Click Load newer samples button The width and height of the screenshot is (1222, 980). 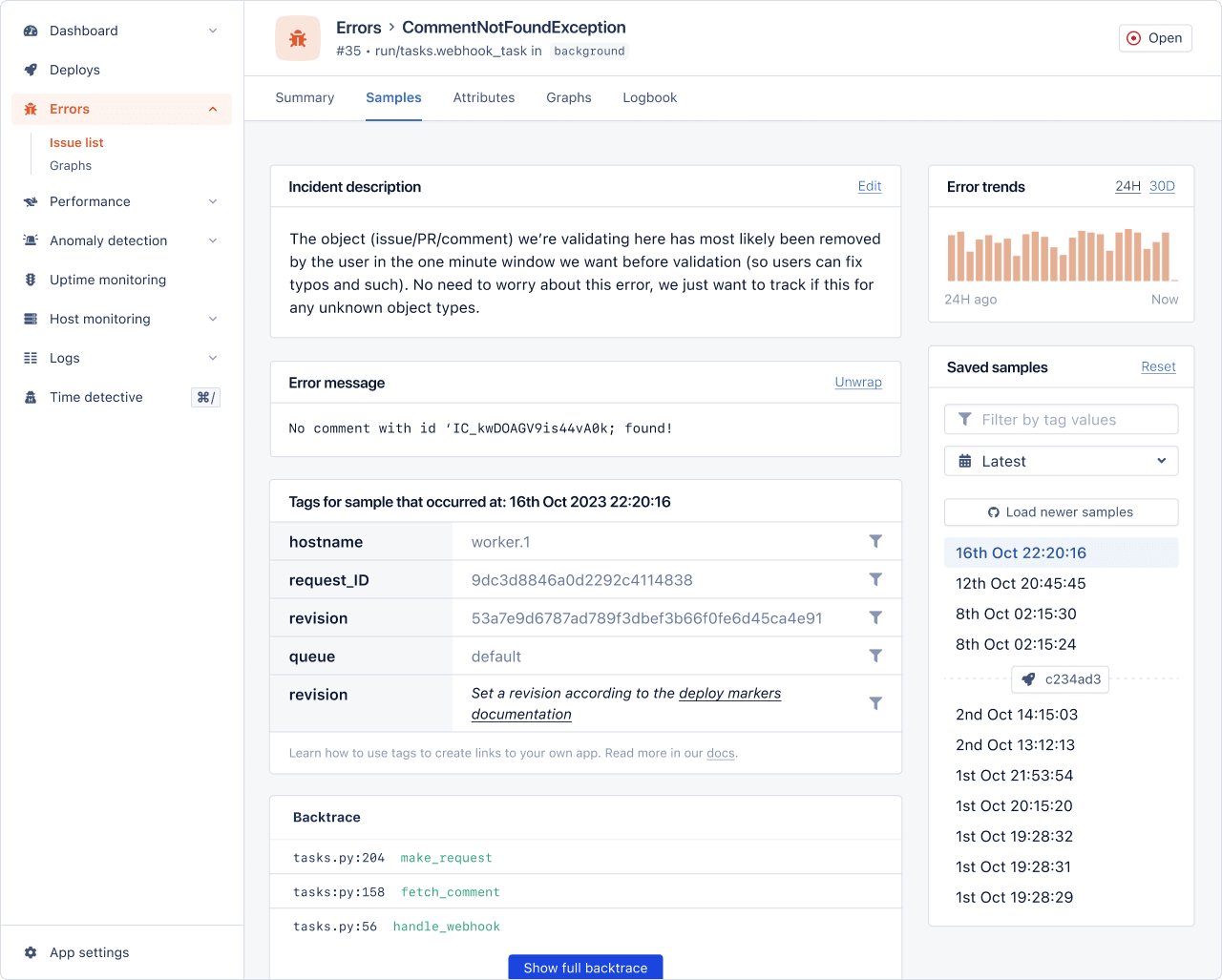tap(1062, 512)
